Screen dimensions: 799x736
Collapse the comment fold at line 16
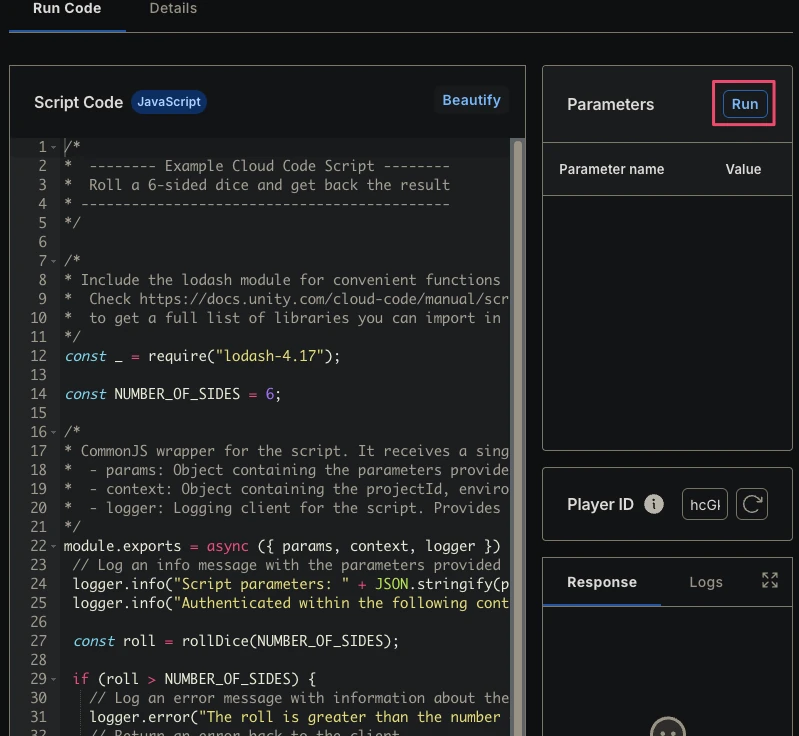pos(54,433)
